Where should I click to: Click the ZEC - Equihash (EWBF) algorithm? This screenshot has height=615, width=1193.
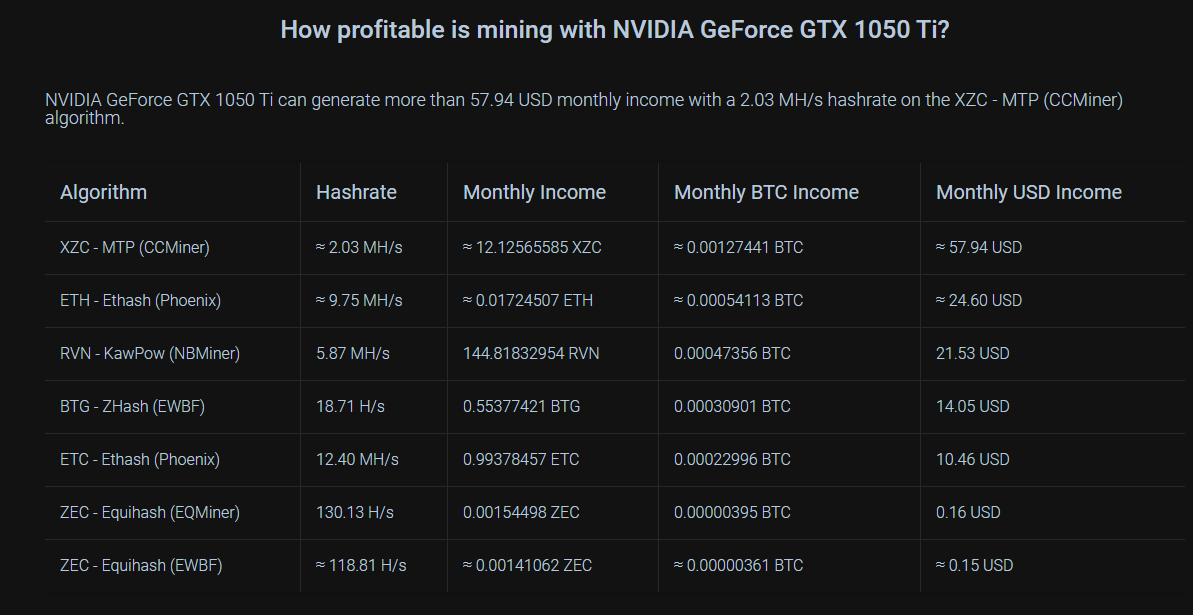[141, 565]
